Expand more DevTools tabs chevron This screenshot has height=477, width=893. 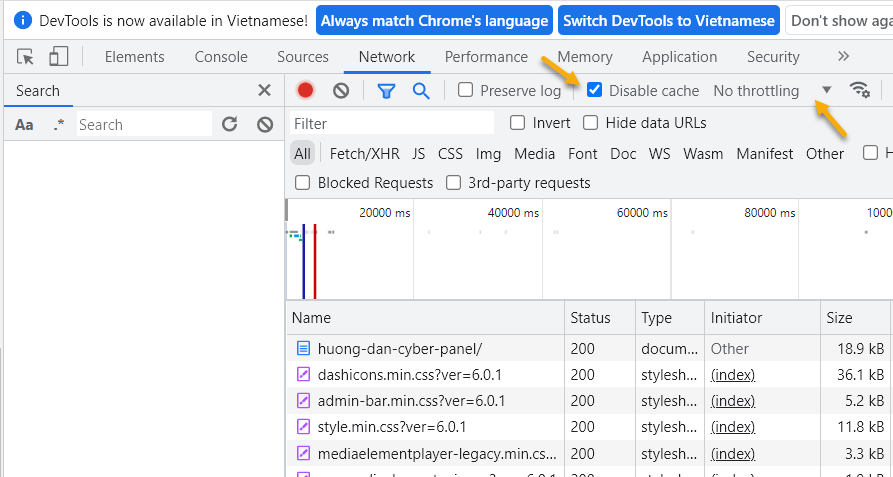(843, 57)
